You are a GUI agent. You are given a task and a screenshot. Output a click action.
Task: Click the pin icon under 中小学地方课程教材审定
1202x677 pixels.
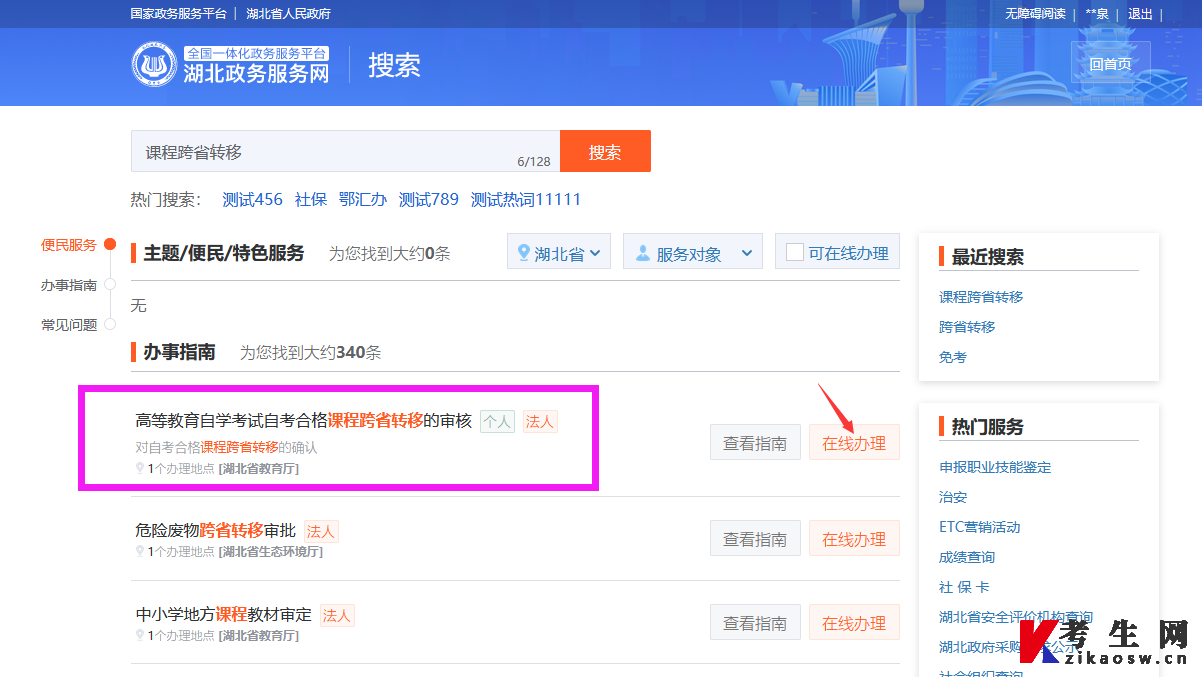coord(140,636)
